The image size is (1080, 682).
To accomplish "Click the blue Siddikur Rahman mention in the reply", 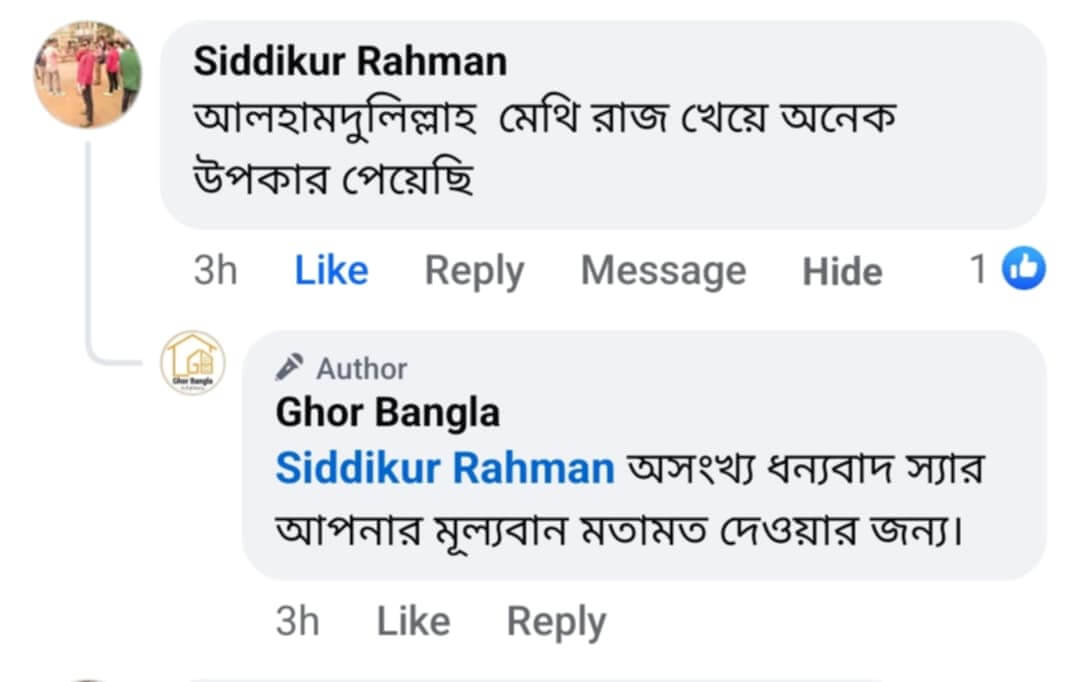I will coord(445,468).
